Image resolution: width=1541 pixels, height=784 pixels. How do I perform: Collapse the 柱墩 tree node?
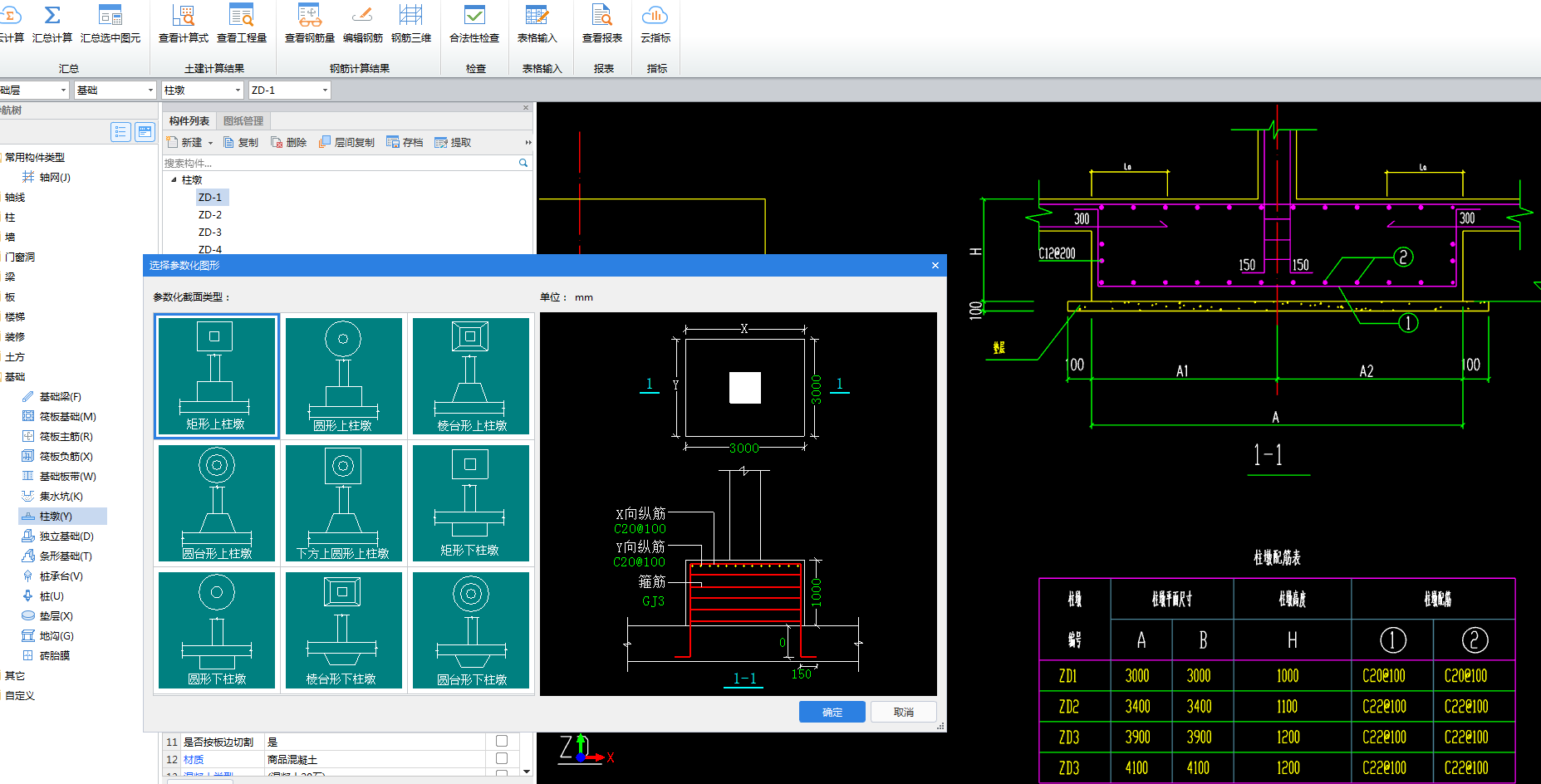174,180
